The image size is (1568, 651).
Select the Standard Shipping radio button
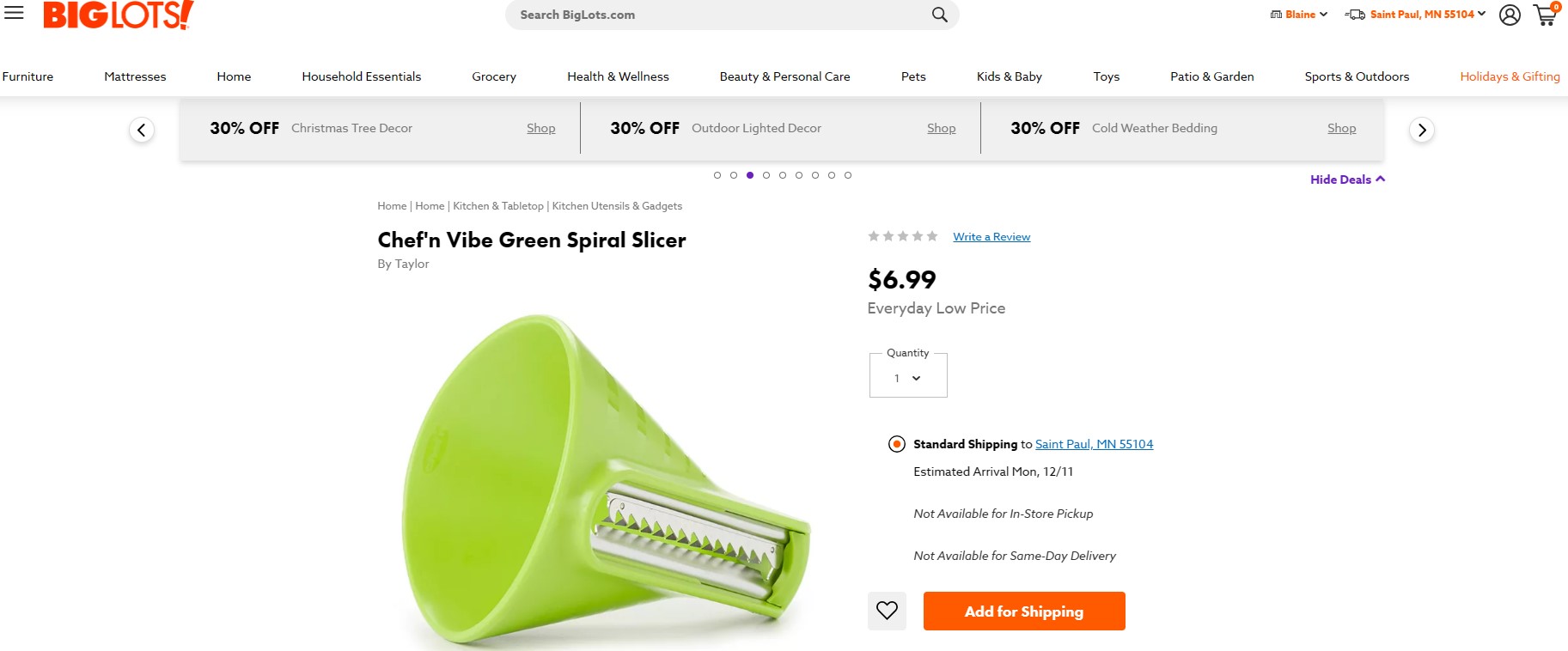coord(896,444)
